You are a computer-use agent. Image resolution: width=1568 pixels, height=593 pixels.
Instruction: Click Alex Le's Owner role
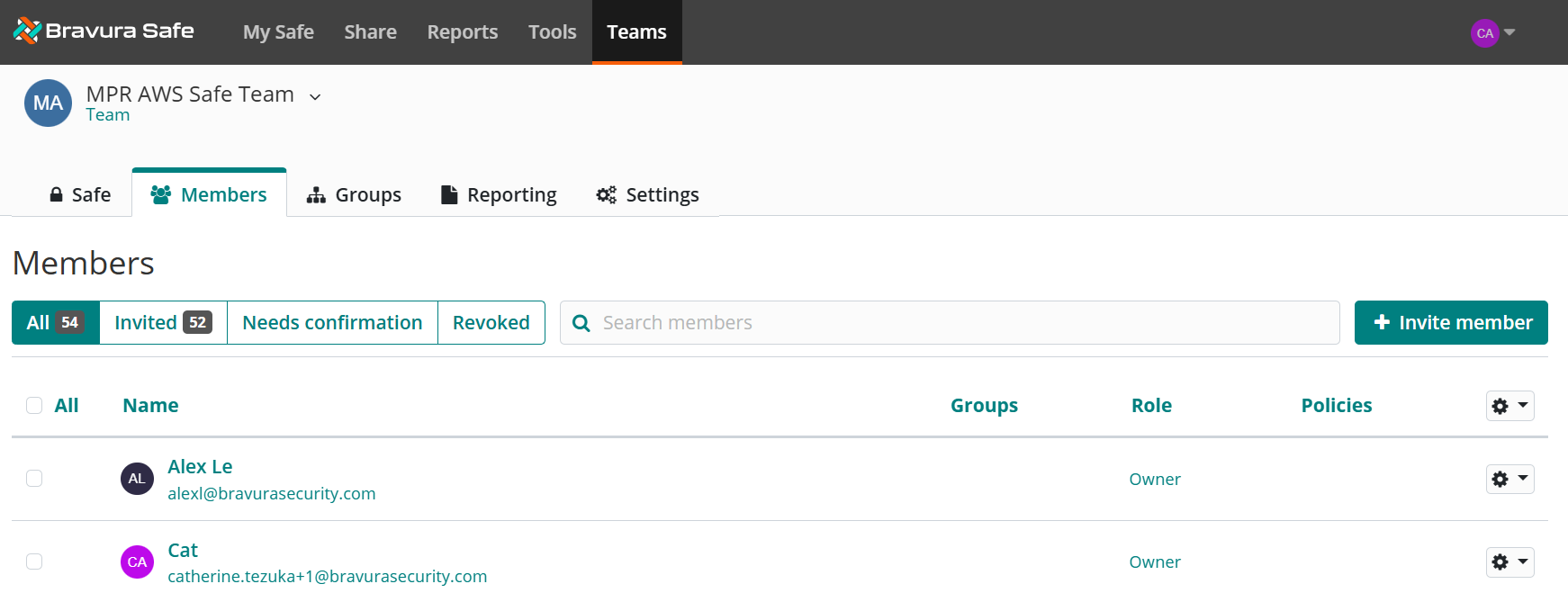[x=1155, y=480]
